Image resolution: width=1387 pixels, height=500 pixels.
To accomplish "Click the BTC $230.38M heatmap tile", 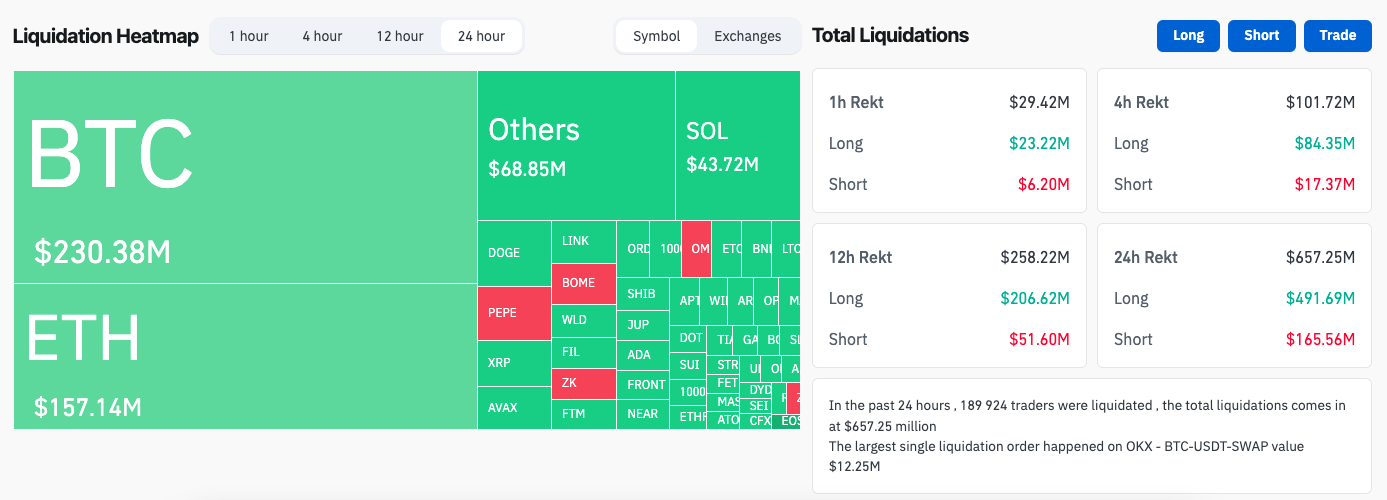I will 245,177.
